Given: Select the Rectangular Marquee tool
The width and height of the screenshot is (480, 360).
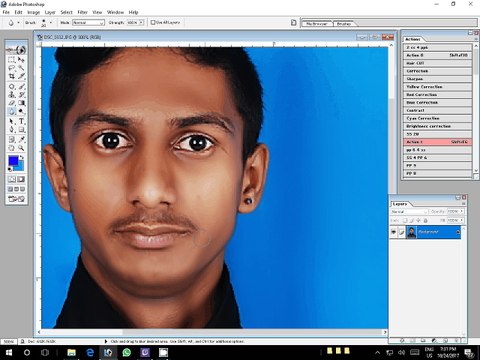Looking at the screenshot, I should pyautogui.click(x=12, y=60).
